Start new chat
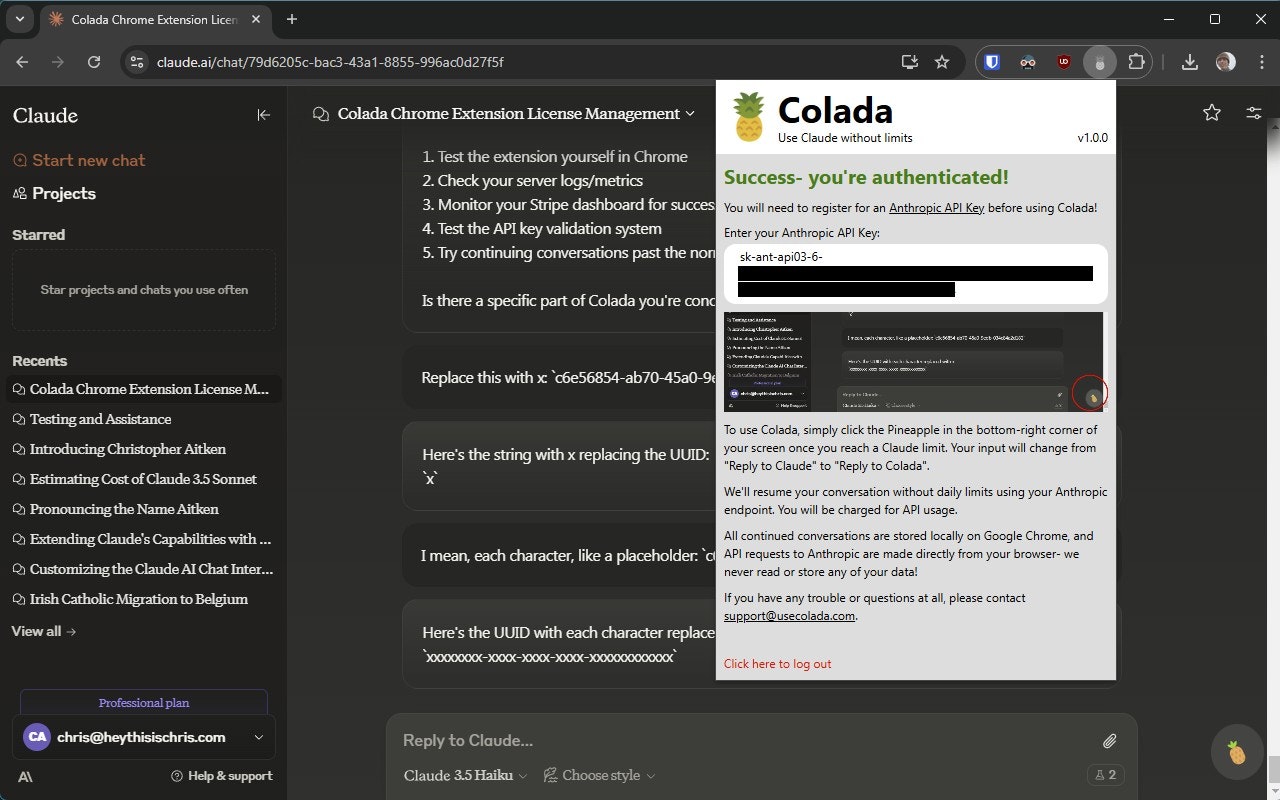 79,160
